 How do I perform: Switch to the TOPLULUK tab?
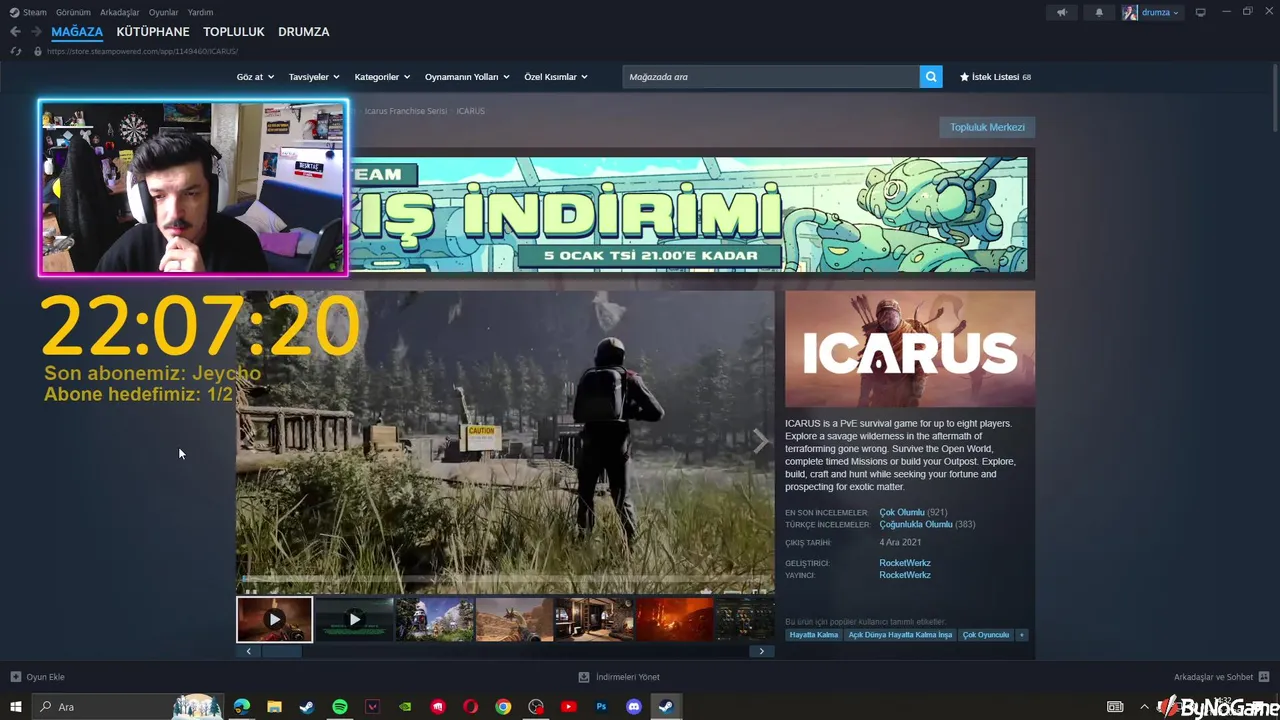[234, 32]
